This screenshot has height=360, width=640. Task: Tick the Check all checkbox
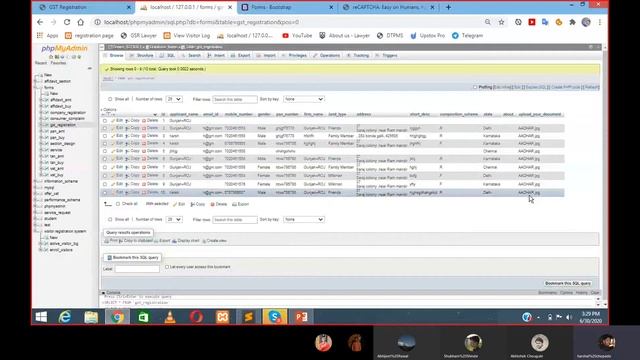click(118, 204)
